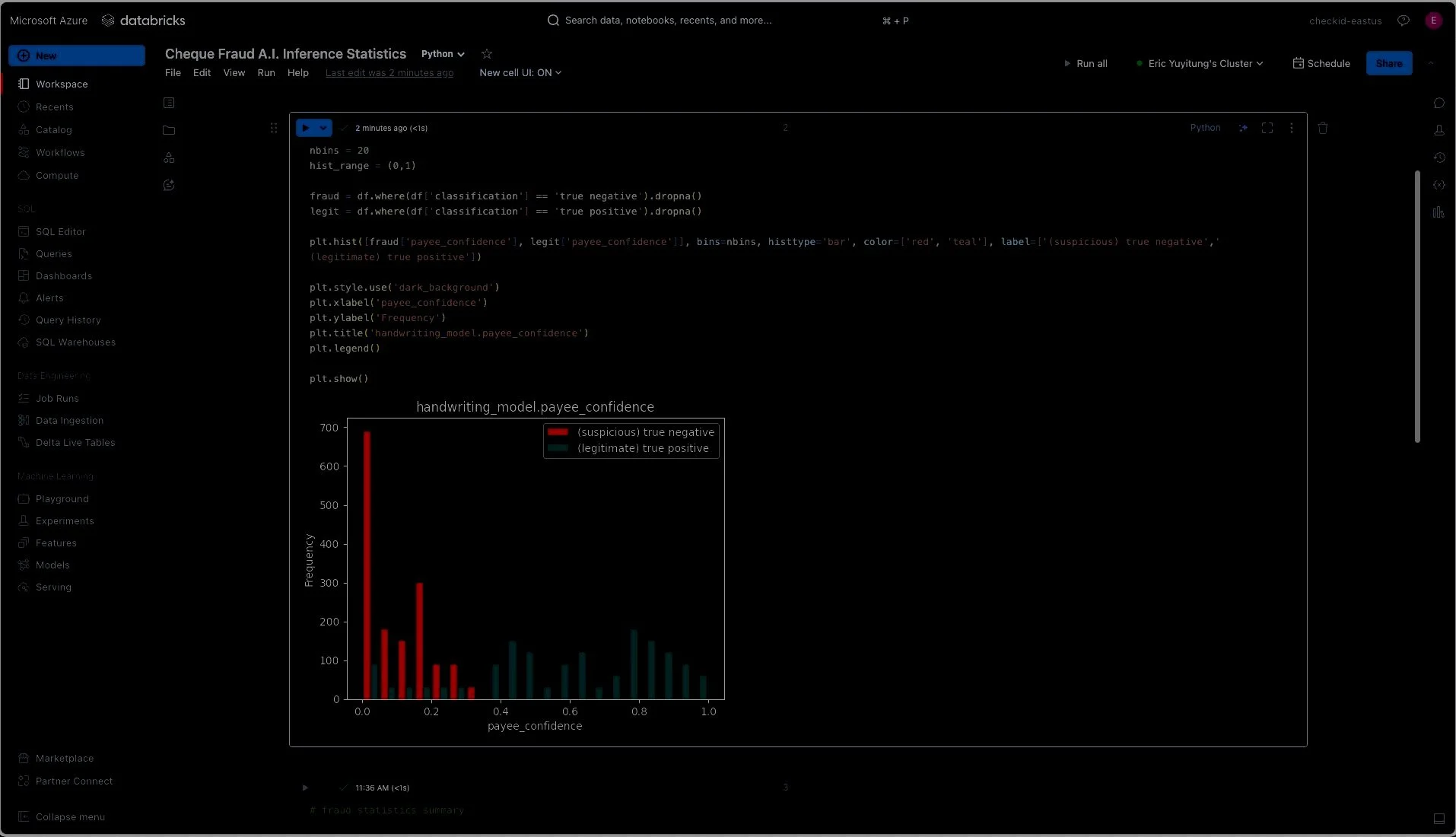Open the View menu
Screen dimensions: 1456x837
(x=234, y=73)
